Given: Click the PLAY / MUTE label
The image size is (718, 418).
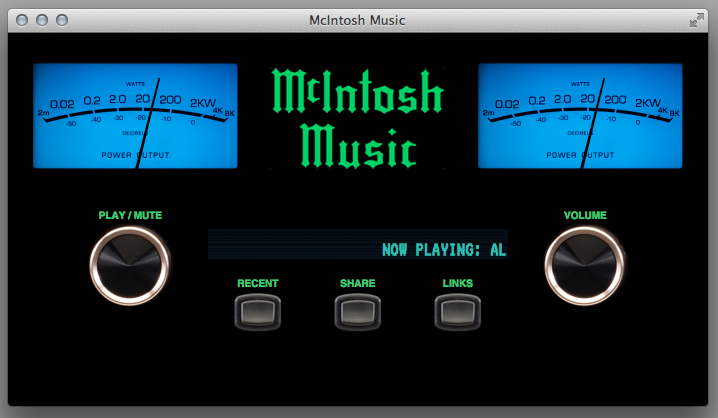Looking at the screenshot, I should click(130, 215).
